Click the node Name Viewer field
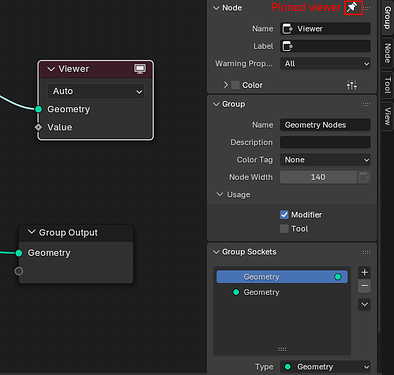The width and height of the screenshot is (394, 375). (325, 29)
